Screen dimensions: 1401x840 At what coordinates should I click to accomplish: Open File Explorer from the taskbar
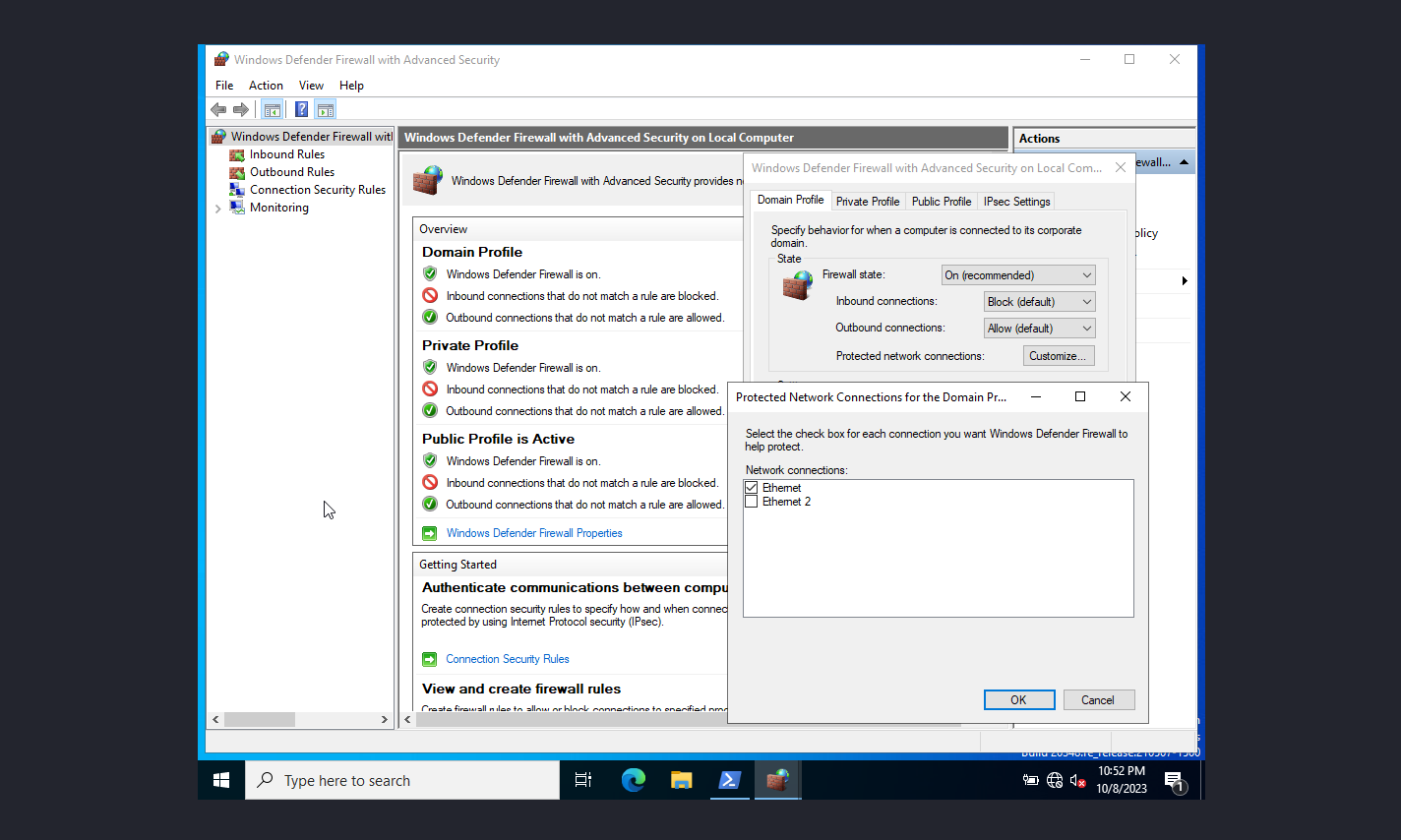pyautogui.click(x=681, y=780)
